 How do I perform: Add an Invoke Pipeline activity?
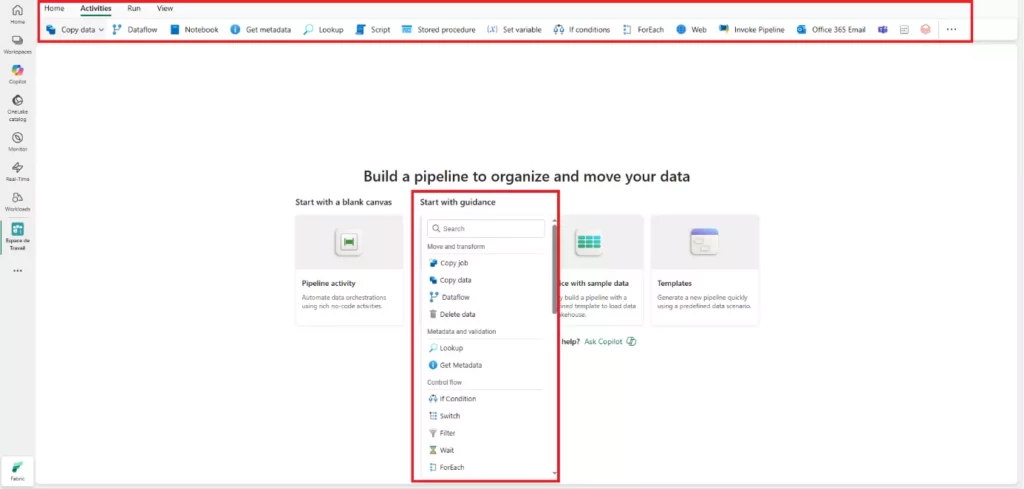click(752, 29)
